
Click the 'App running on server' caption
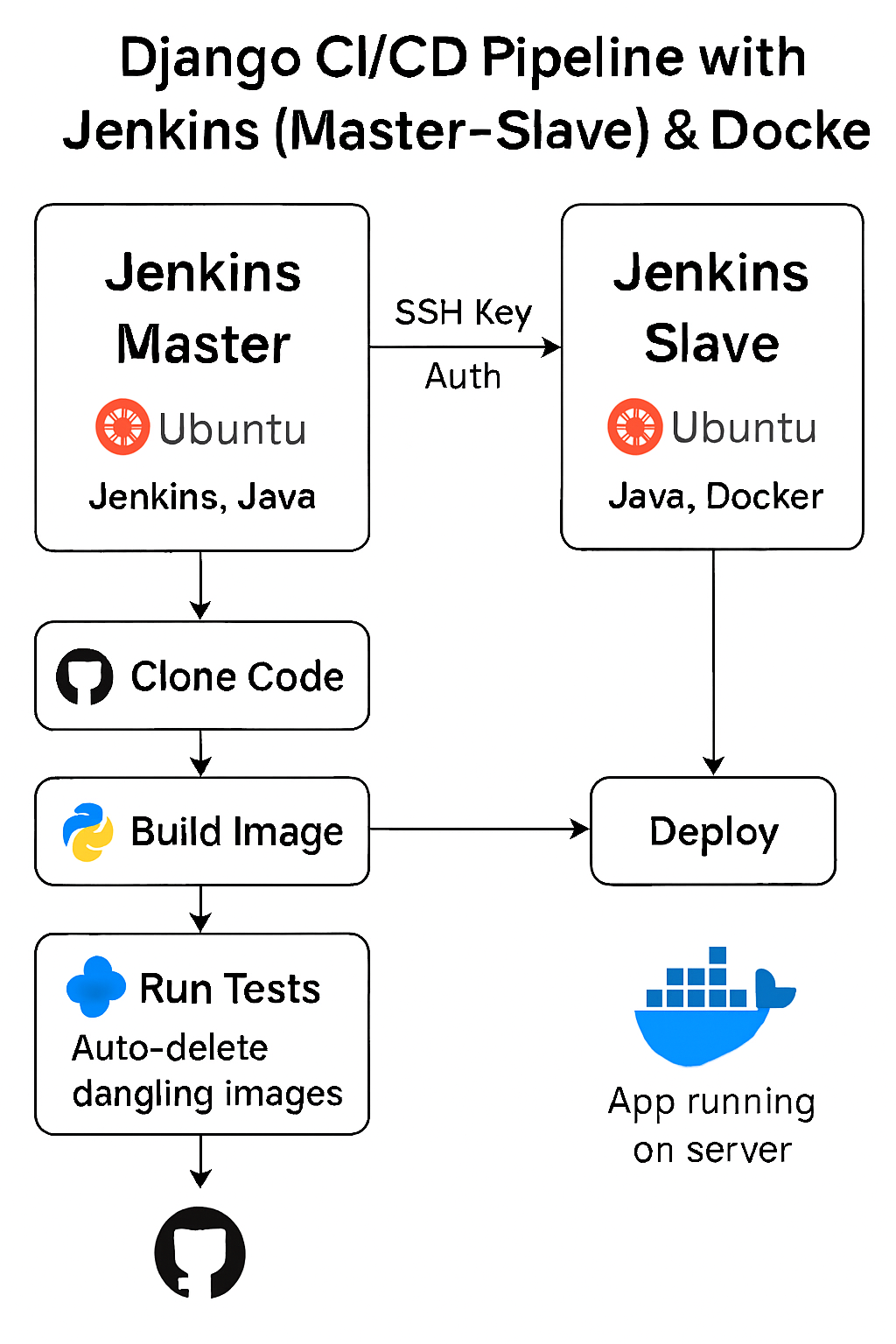tap(712, 1126)
